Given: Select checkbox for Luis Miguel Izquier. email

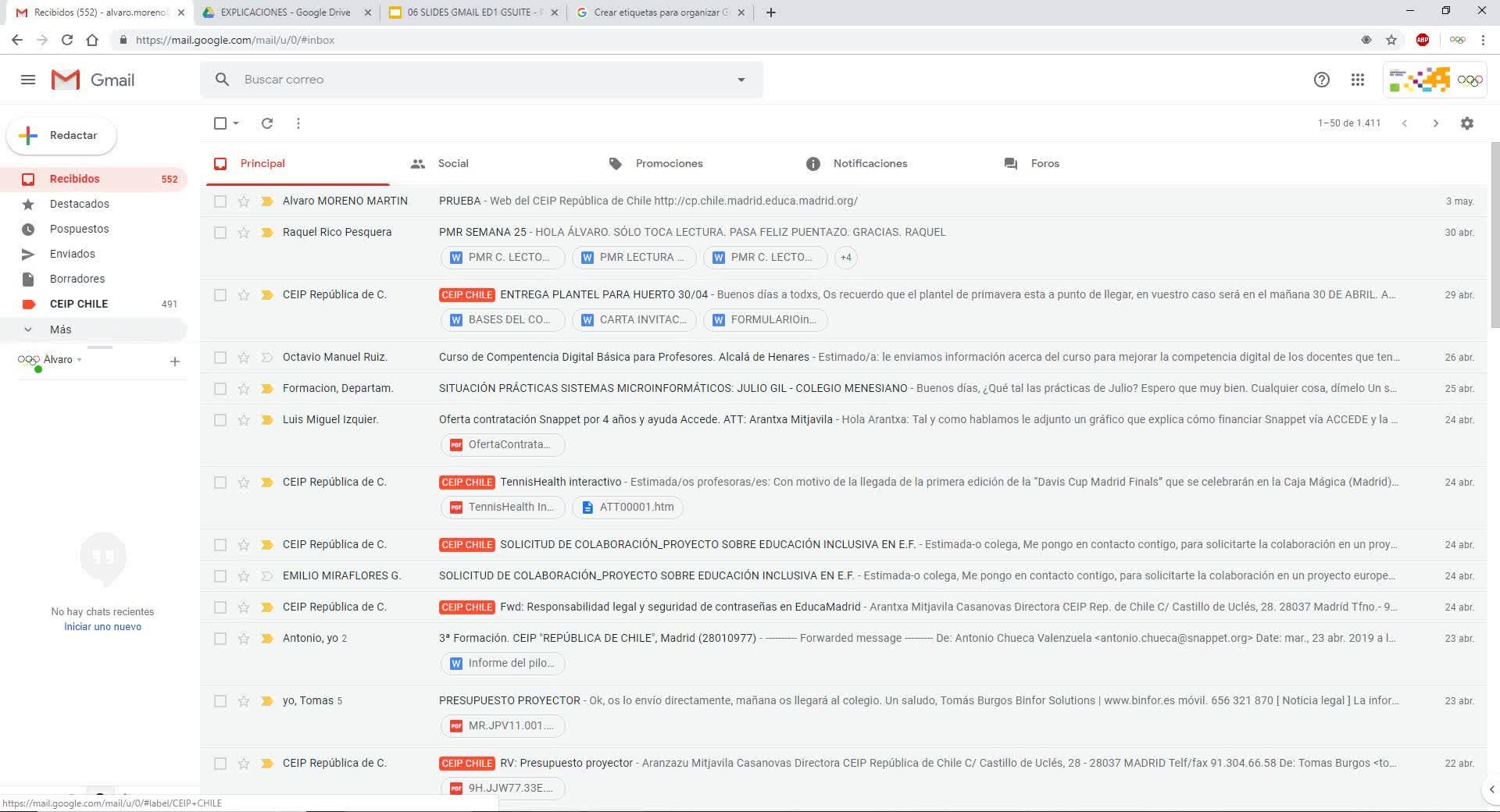Looking at the screenshot, I should click(220, 420).
